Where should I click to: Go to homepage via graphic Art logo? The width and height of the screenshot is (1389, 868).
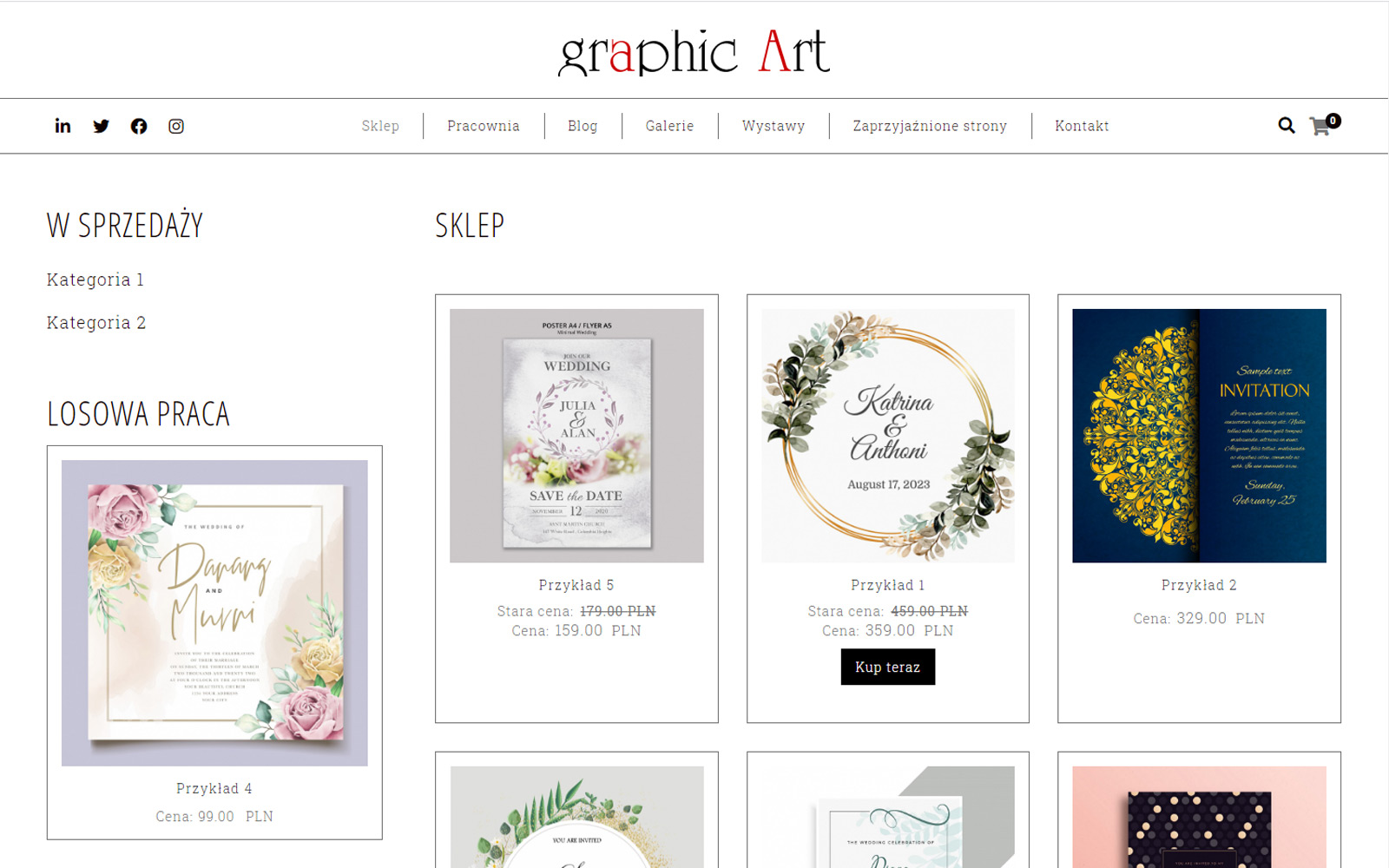(694, 52)
